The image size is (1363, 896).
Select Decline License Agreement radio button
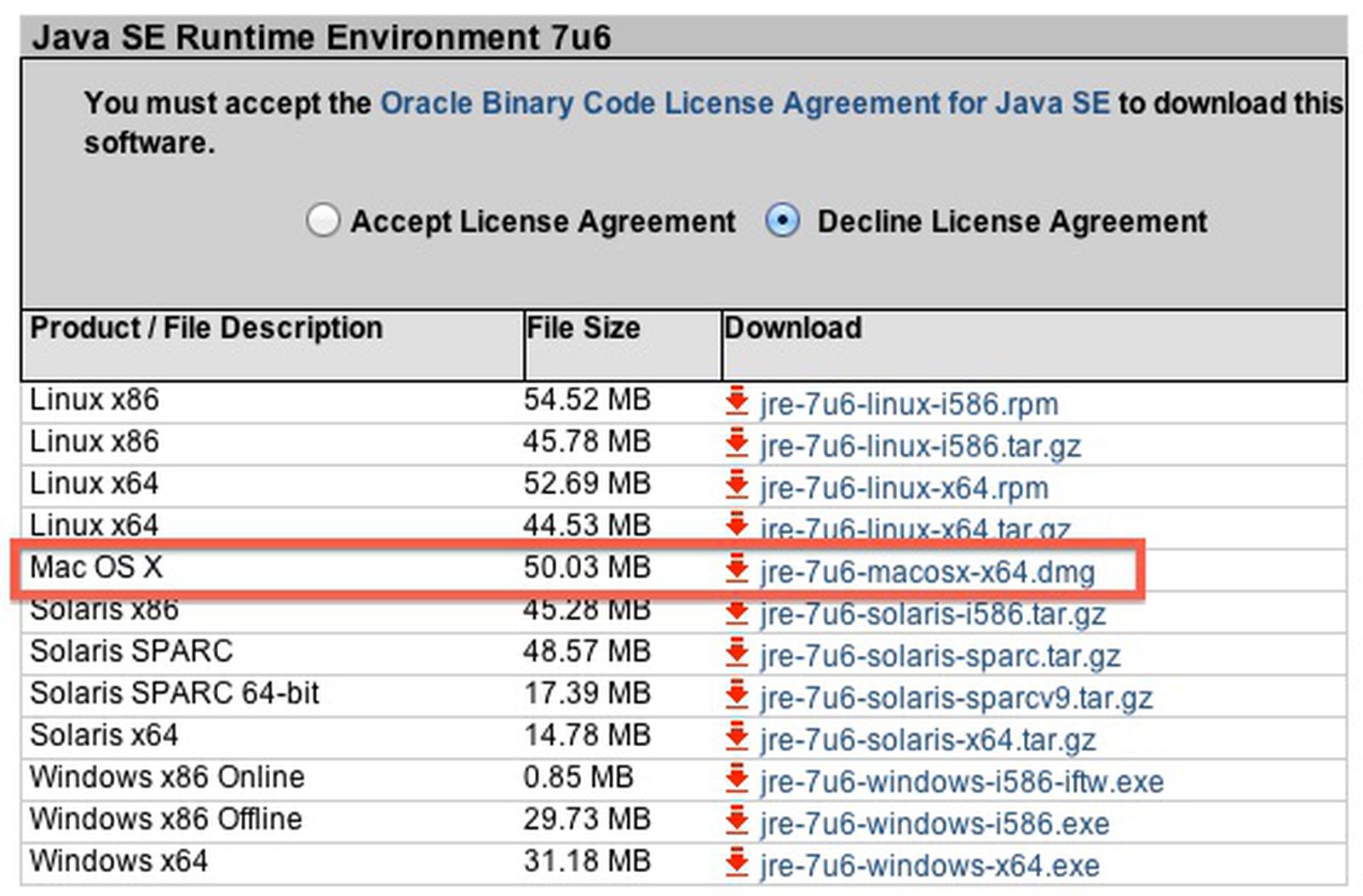[x=782, y=221]
